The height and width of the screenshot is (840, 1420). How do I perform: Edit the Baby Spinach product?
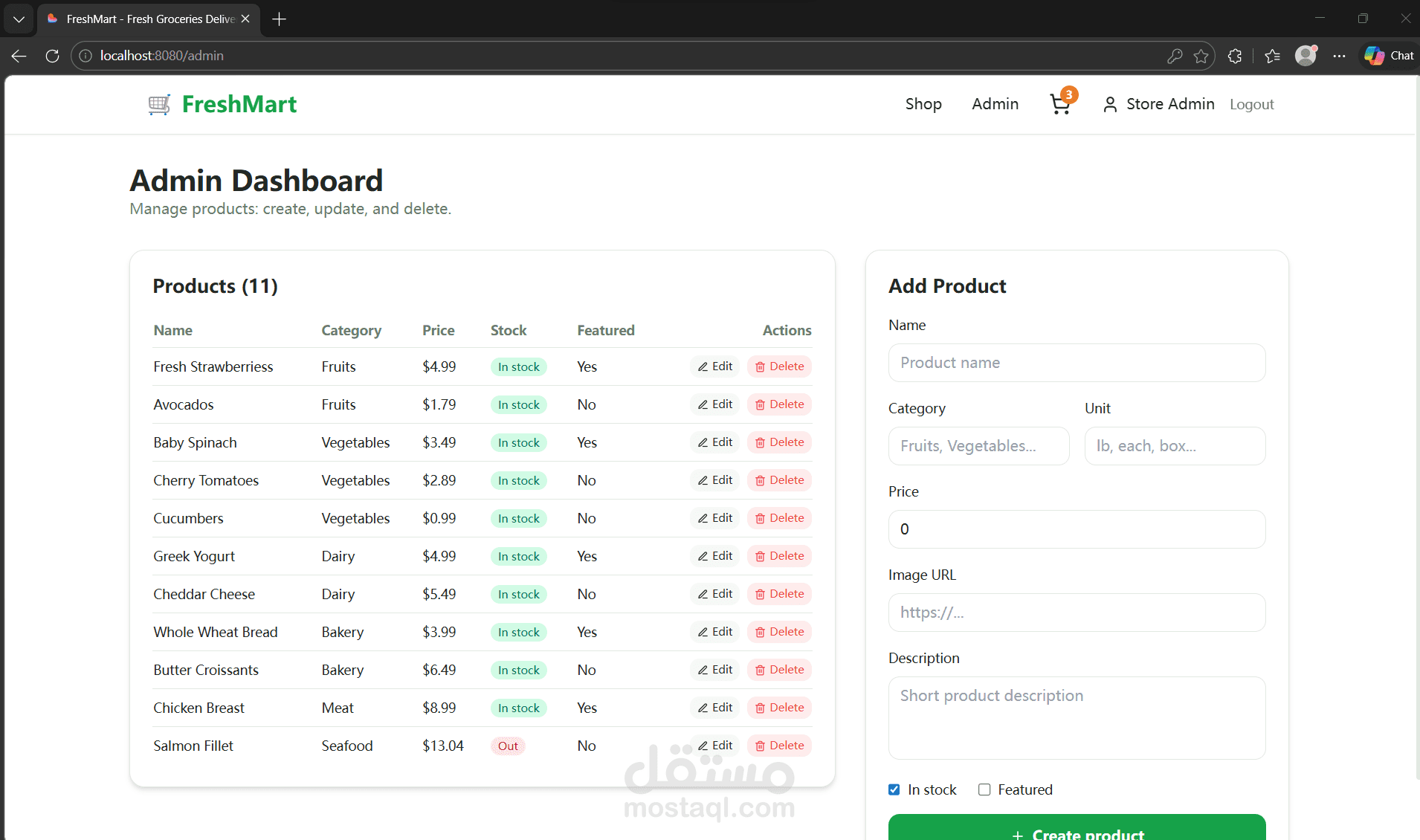(x=715, y=442)
